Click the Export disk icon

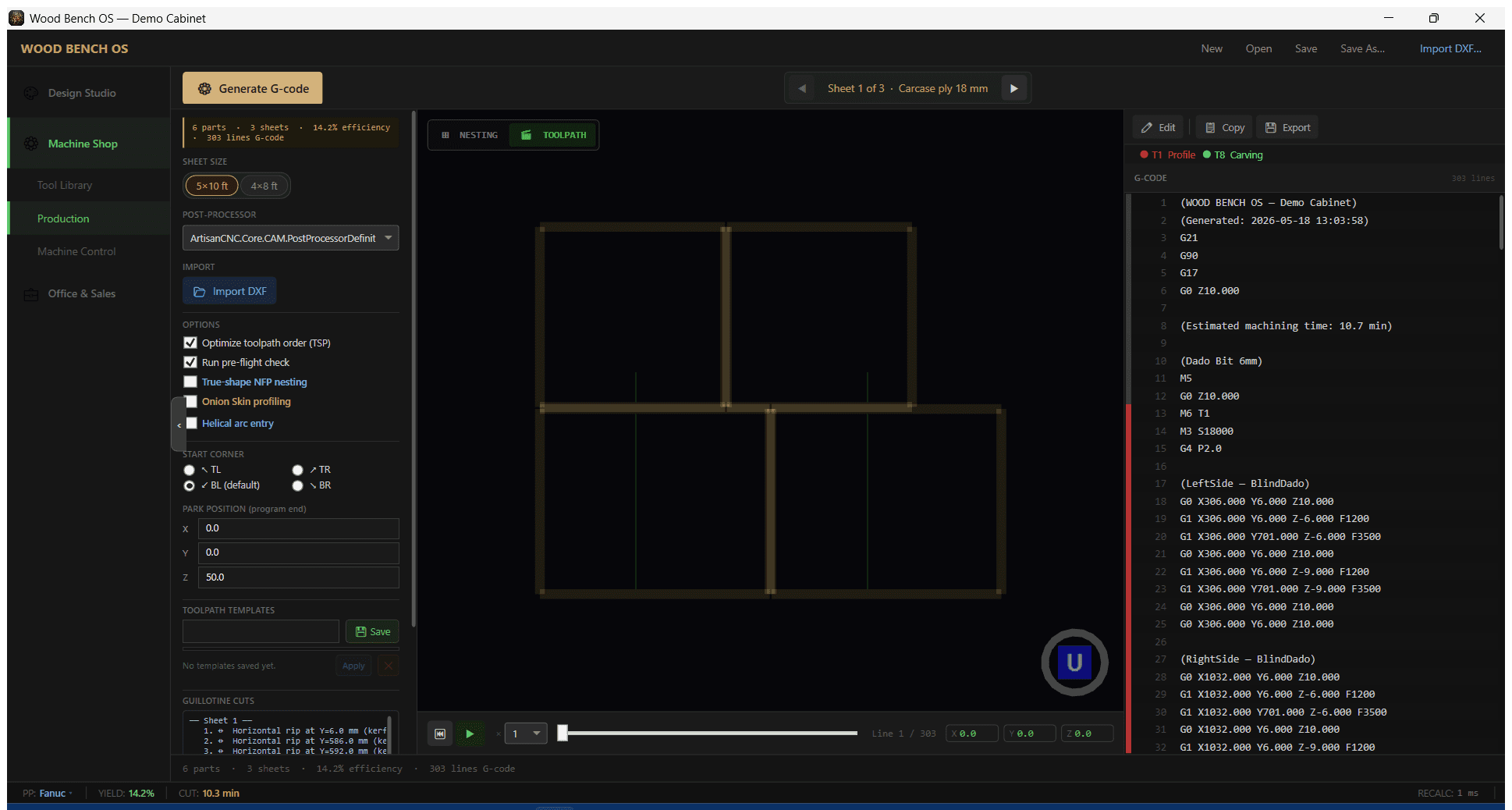tap(1271, 128)
